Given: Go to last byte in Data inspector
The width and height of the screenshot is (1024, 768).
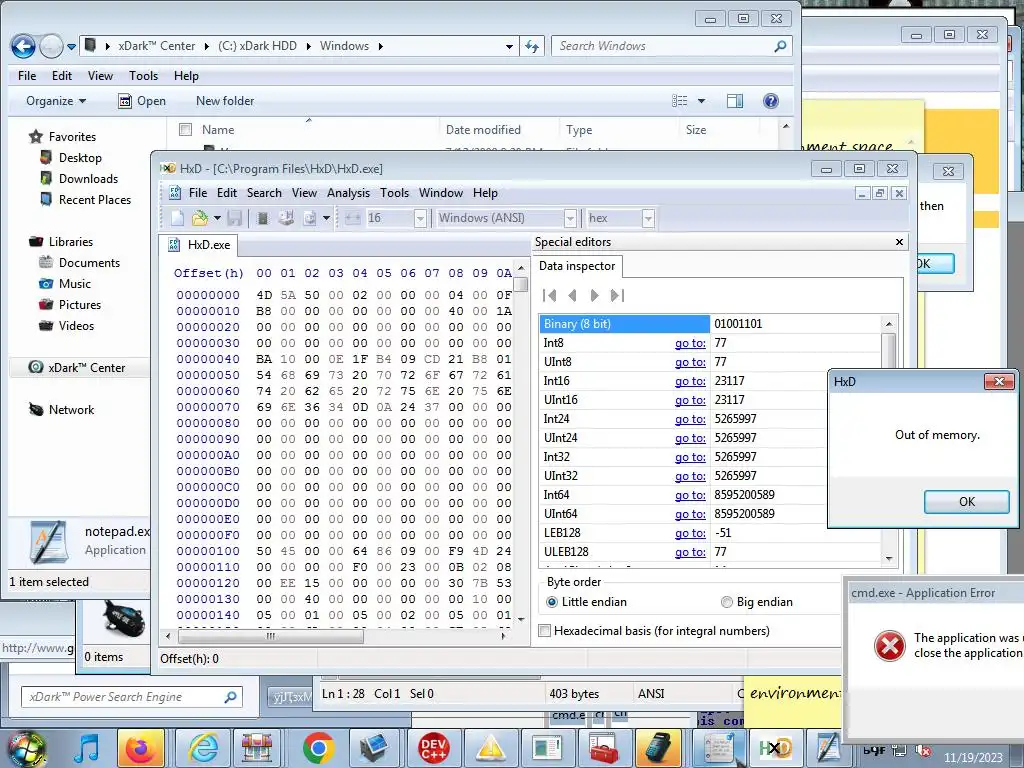Looking at the screenshot, I should [617, 295].
